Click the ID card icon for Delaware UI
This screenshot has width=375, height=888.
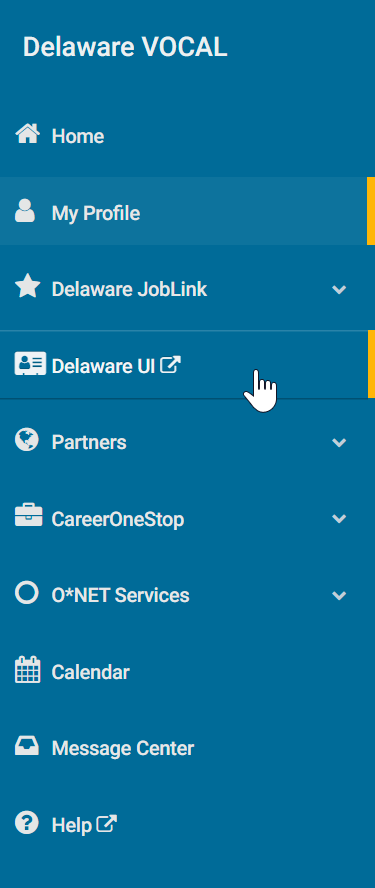[30, 364]
